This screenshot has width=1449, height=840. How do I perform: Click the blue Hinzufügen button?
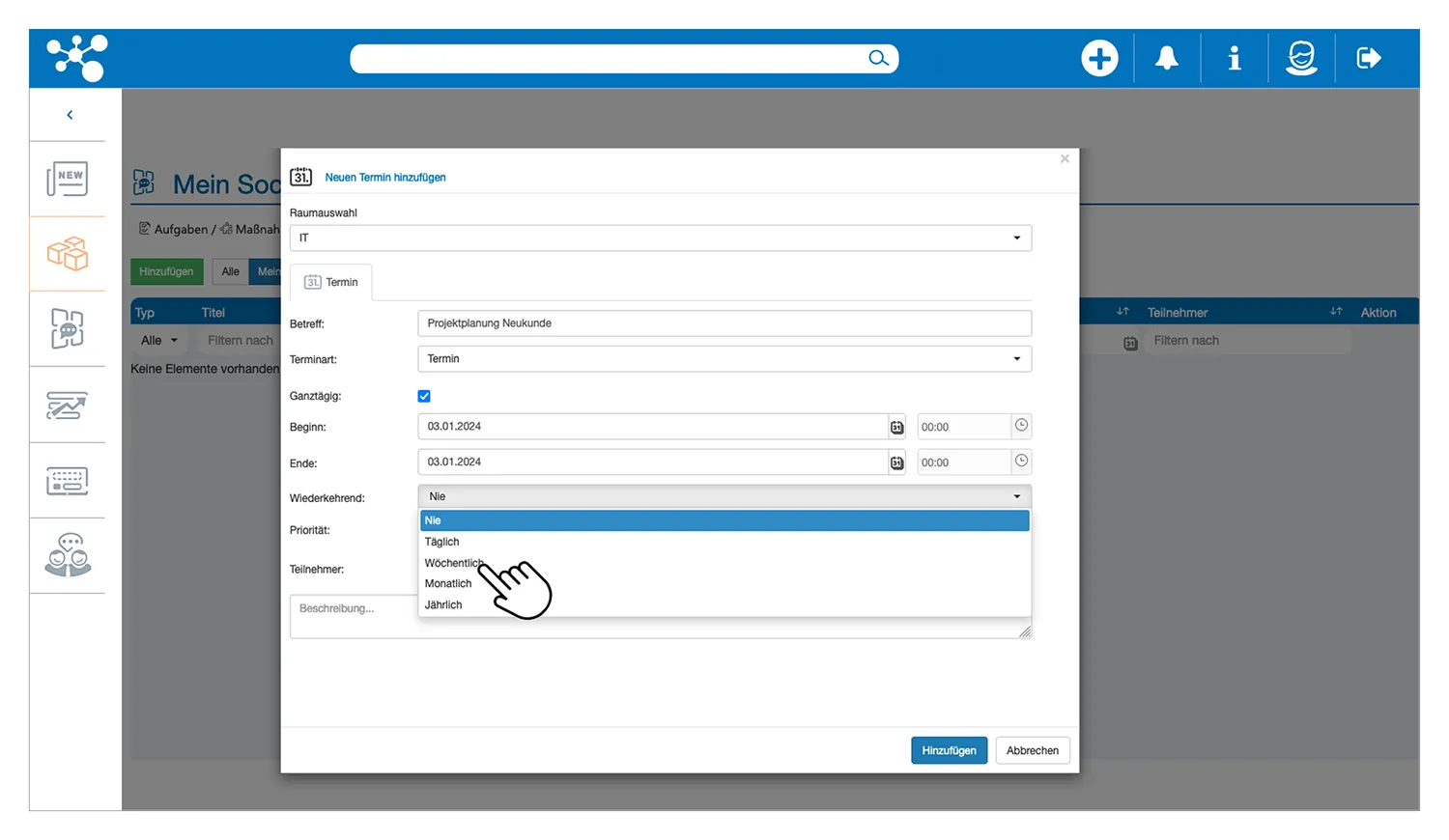point(949,751)
